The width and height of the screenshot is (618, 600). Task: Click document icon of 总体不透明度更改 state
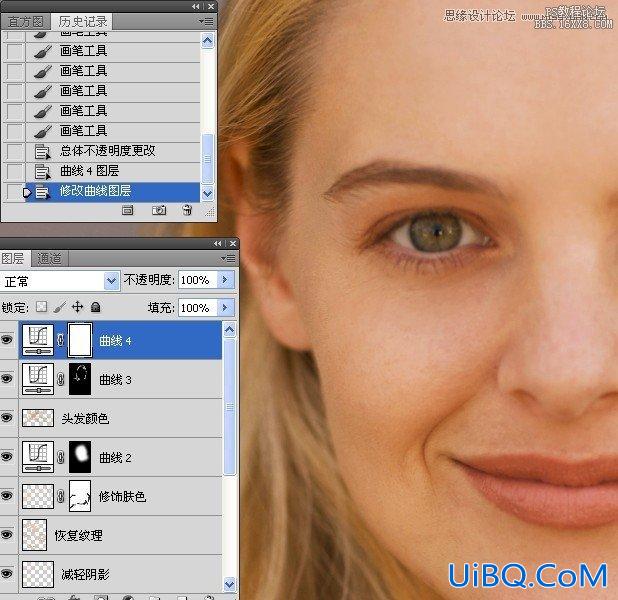(x=43, y=151)
